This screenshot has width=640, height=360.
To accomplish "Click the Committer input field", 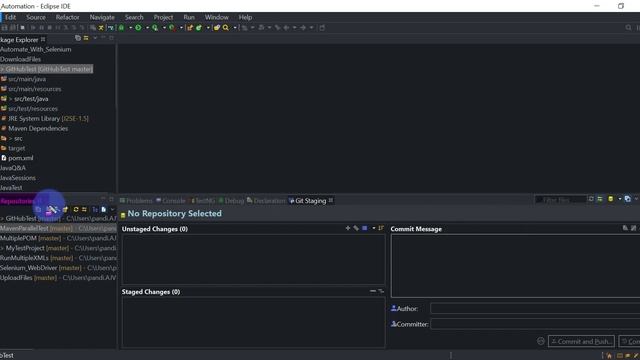I will (x=535, y=324).
